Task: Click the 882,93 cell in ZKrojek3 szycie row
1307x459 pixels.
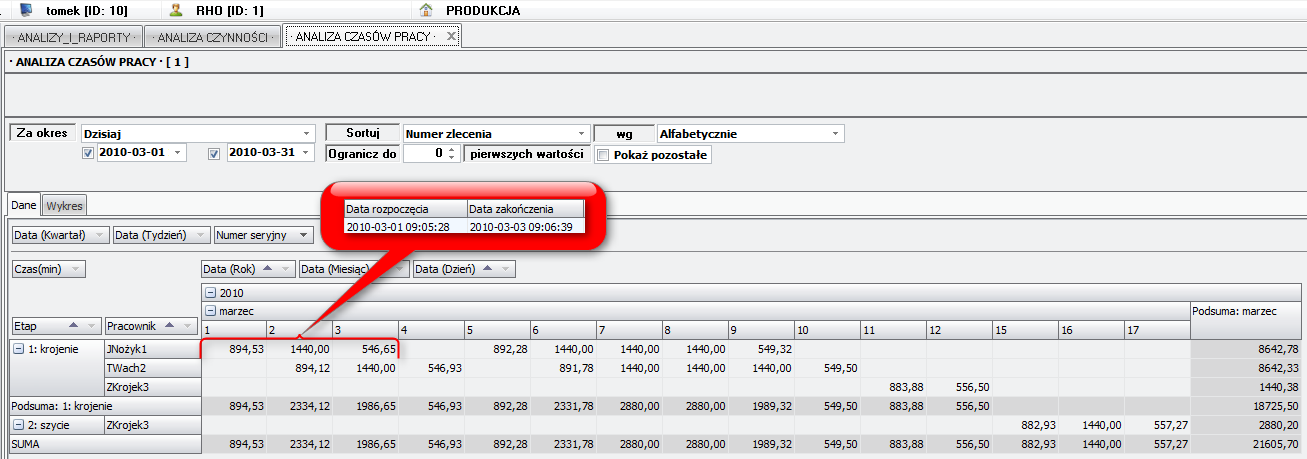Action: pos(1025,424)
